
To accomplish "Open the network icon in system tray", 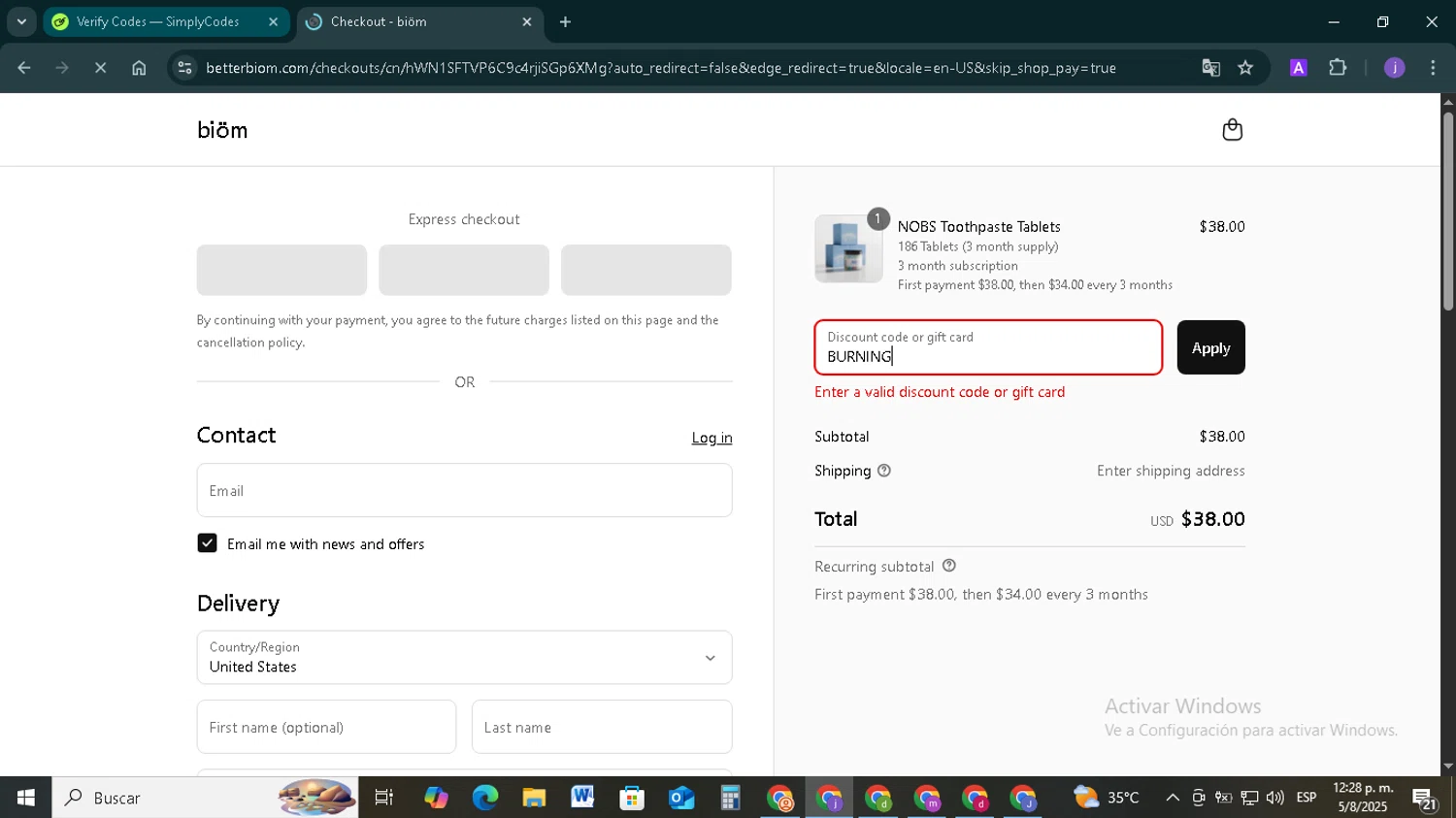I will click(1249, 798).
